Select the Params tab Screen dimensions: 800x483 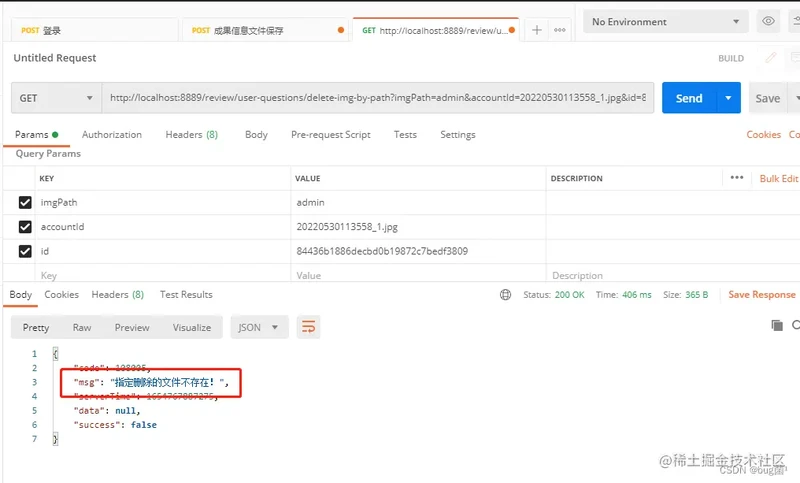(x=36, y=135)
